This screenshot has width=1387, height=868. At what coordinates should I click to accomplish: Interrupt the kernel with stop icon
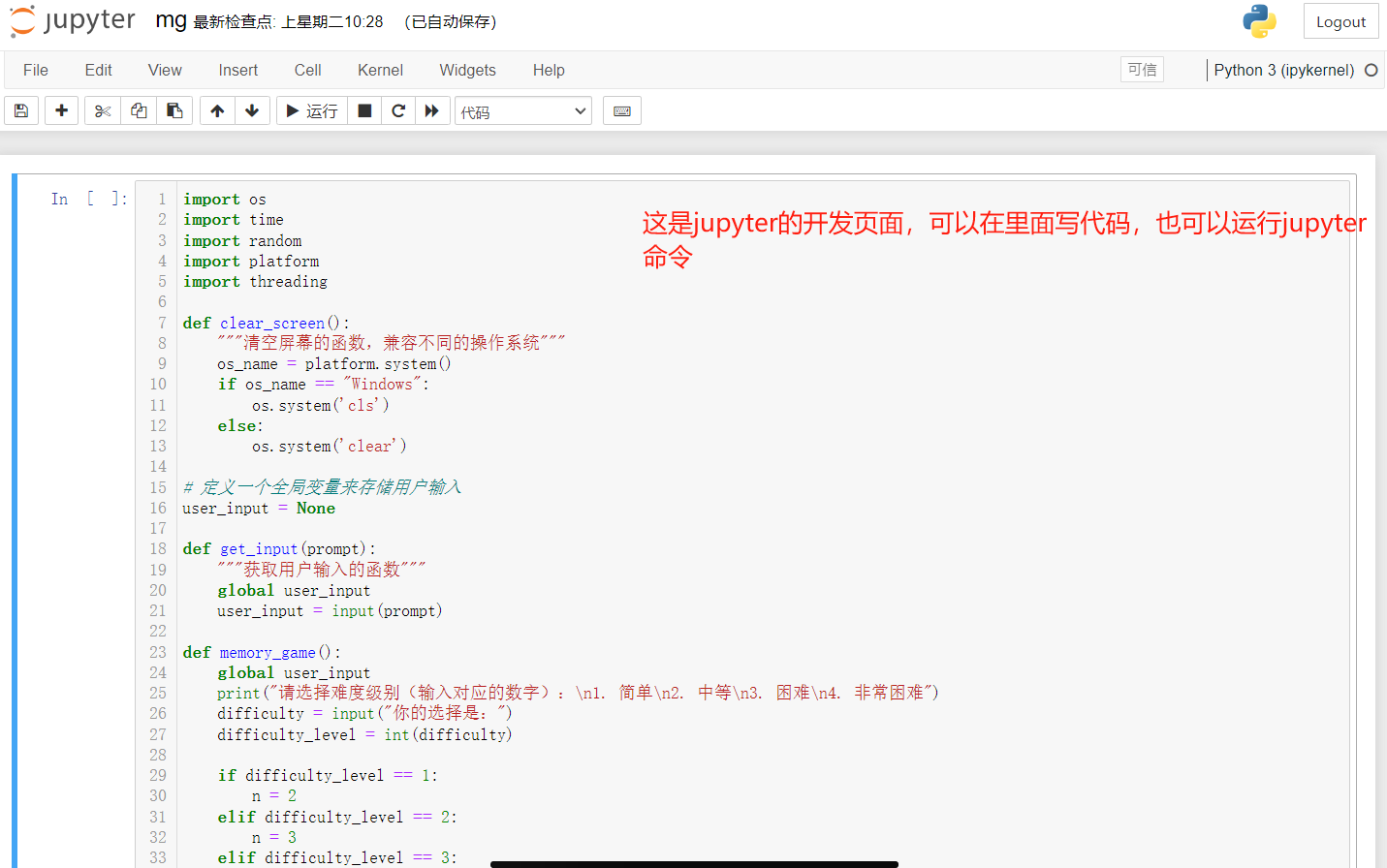(x=364, y=110)
